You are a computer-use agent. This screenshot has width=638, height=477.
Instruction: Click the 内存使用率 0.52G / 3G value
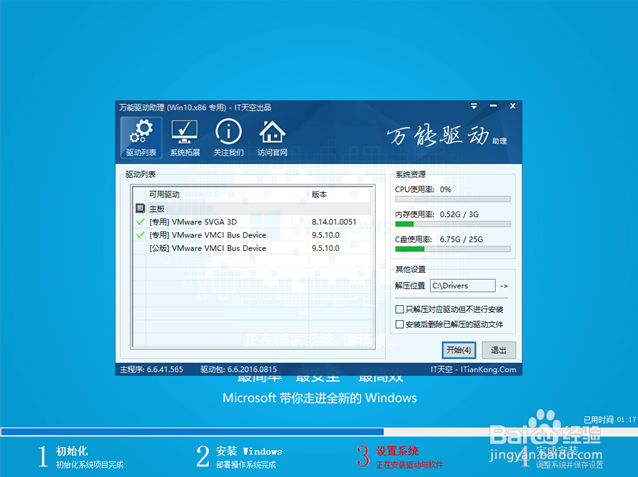tap(459, 214)
